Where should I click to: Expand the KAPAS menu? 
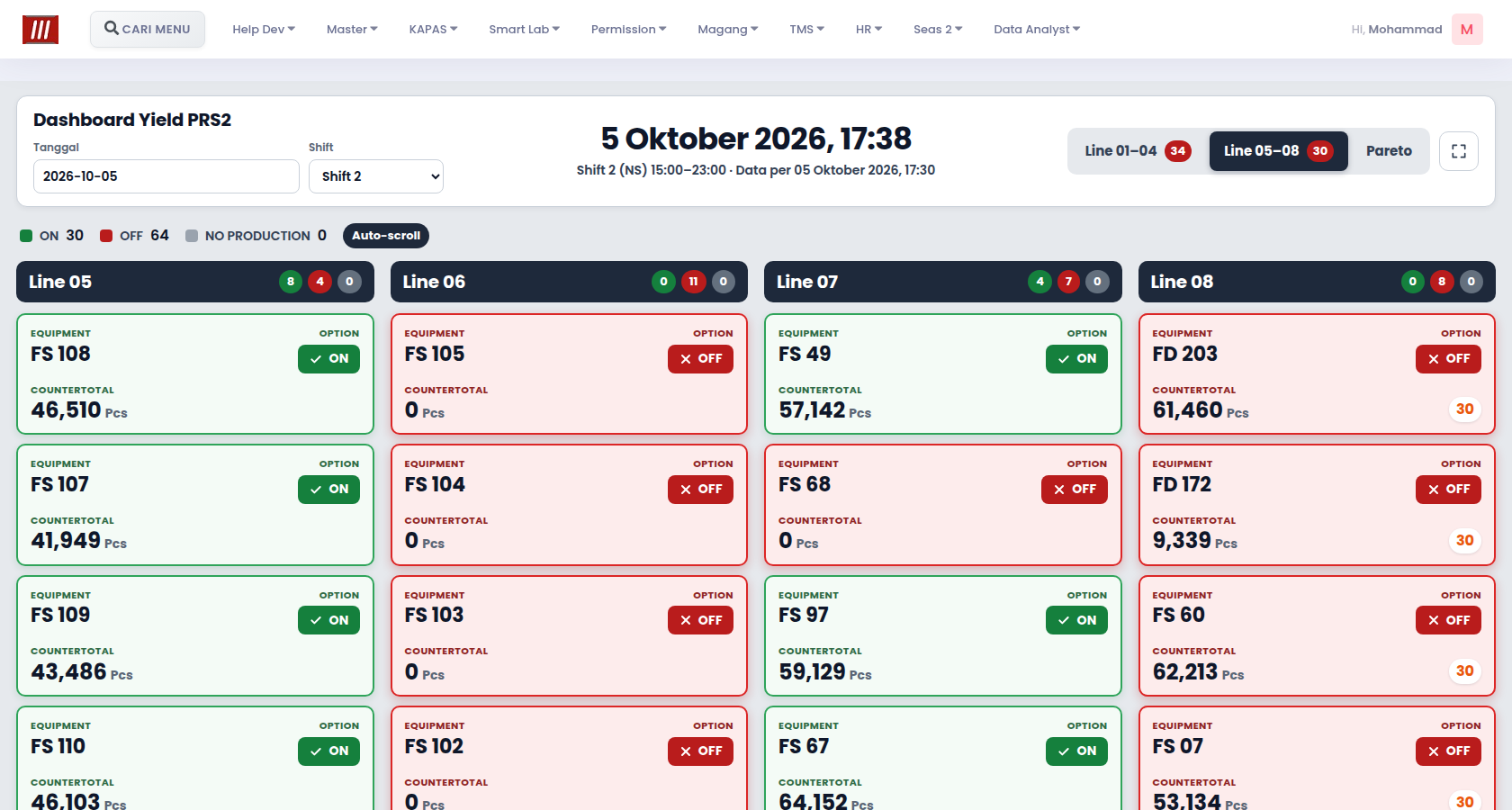coord(433,30)
